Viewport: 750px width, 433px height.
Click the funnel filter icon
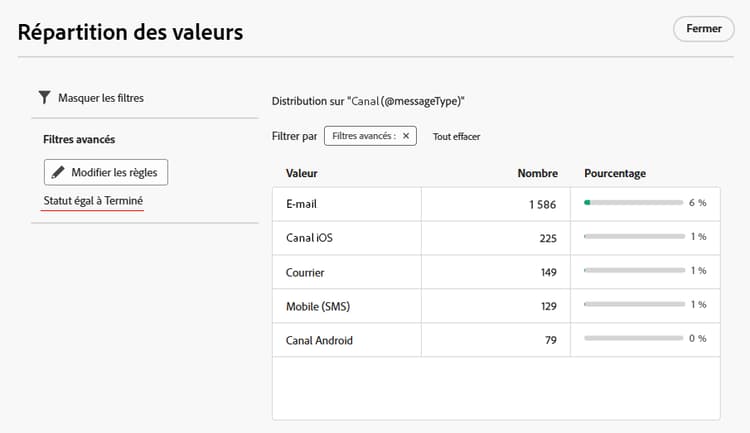44,97
